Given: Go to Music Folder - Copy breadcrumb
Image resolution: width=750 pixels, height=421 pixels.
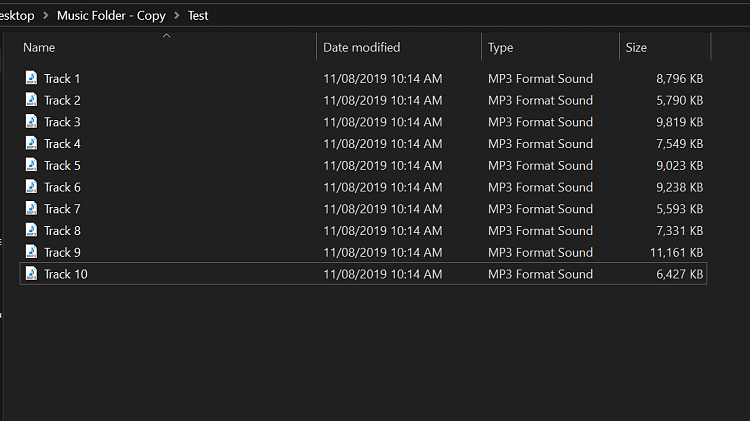Looking at the screenshot, I should click(x=112, y=16).
